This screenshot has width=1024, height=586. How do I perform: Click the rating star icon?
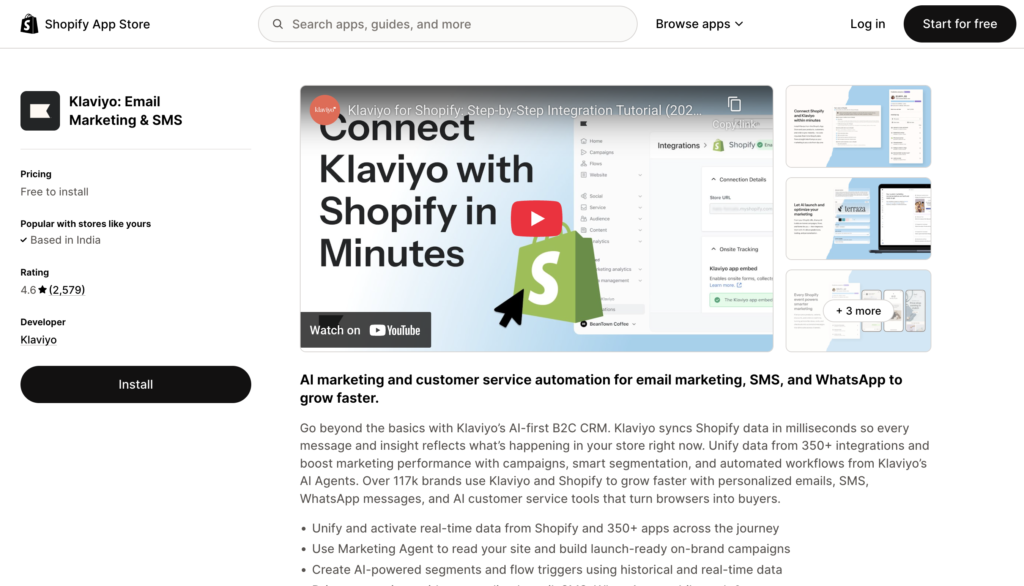coord(43,290)
